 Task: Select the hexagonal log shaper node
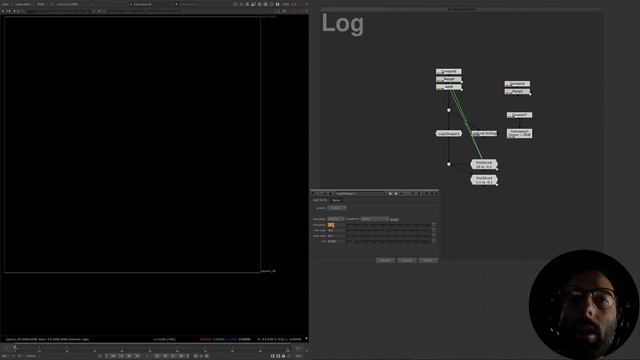[x=449, y=133]
